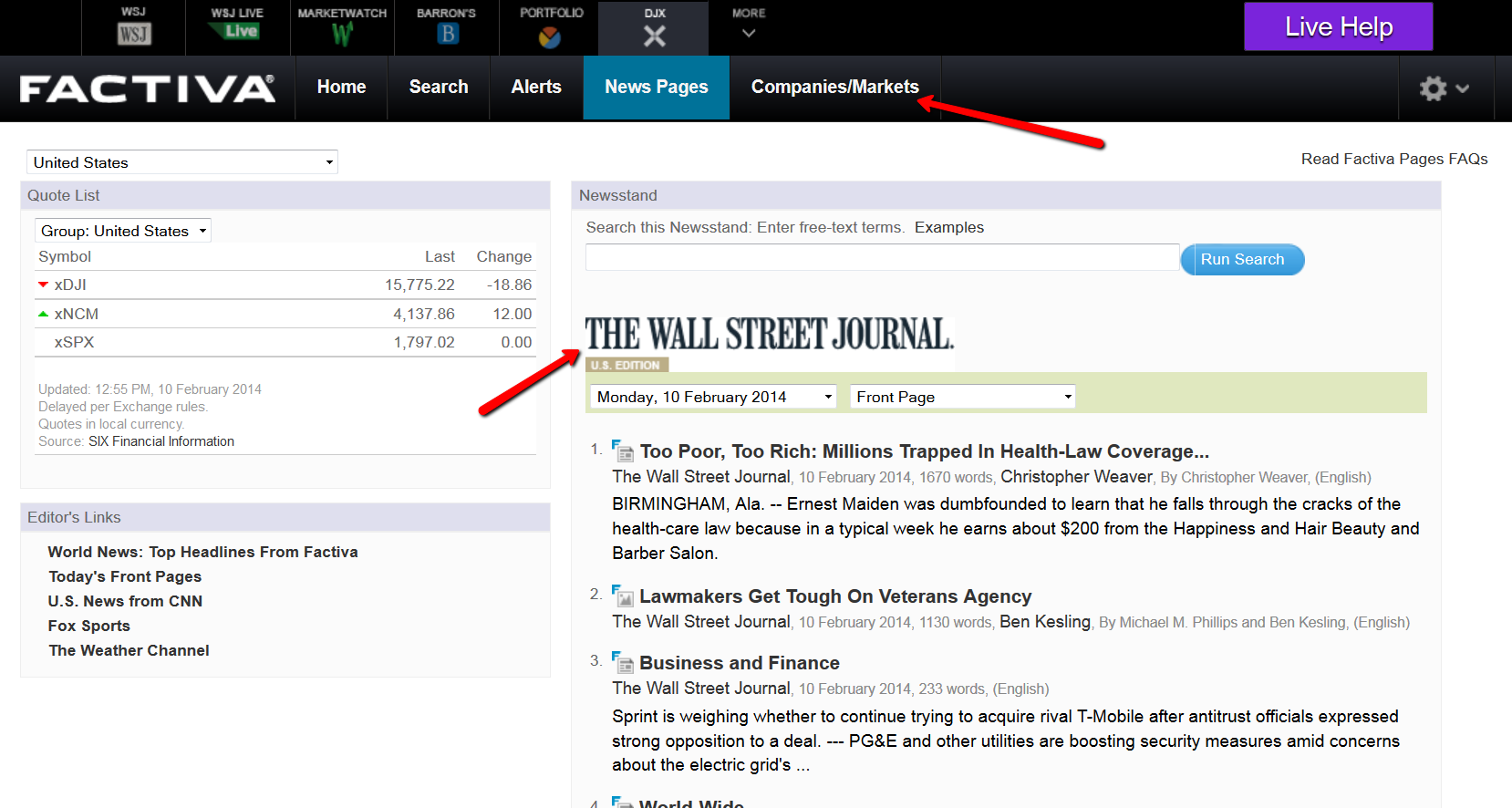Image resolution: width=1512 pixels, height=808 pixels.
Task: Open the Group: United States dropdown
Action: (x=123, y=231)
